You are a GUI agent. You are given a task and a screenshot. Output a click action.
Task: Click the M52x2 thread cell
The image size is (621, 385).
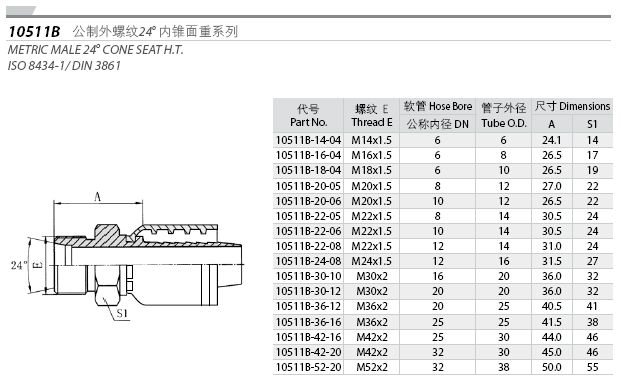tap(371, 367)
